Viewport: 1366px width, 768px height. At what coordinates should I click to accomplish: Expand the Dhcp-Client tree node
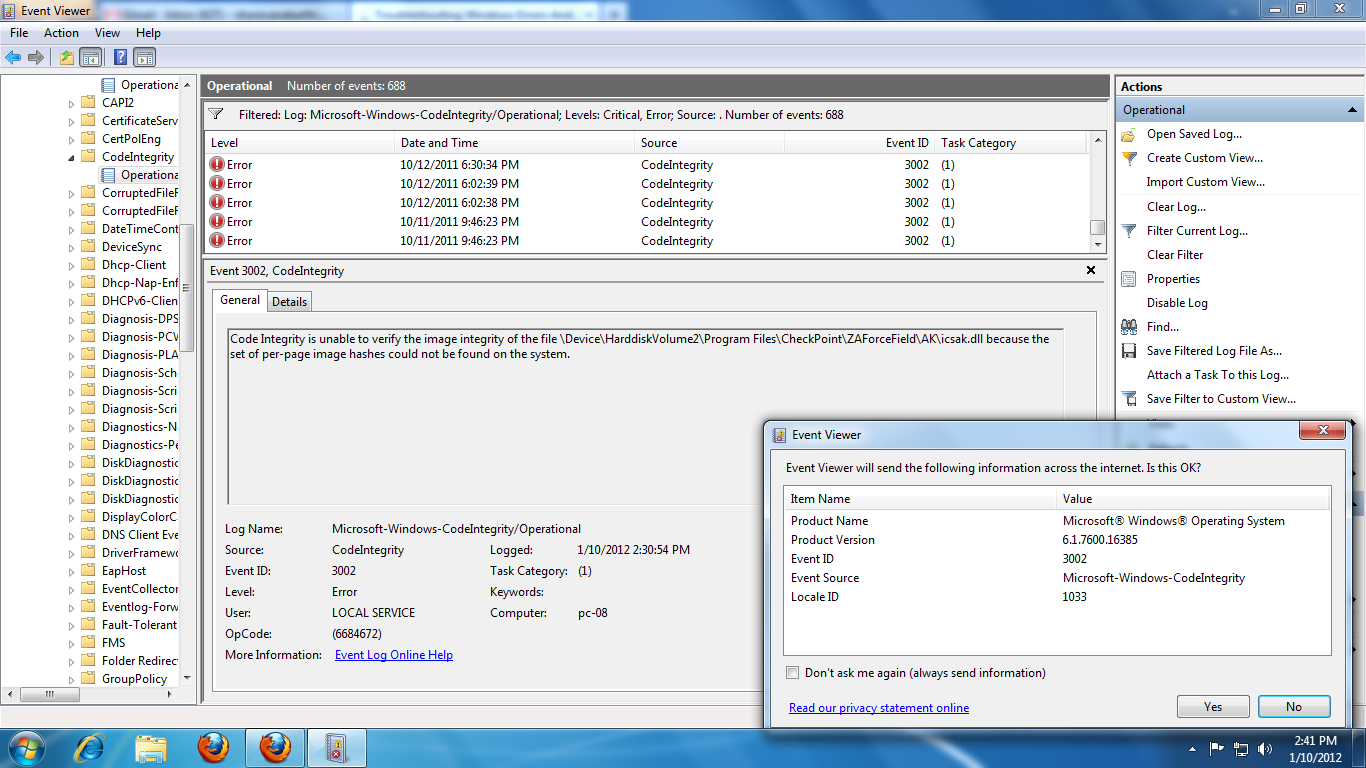pos(72,265)
